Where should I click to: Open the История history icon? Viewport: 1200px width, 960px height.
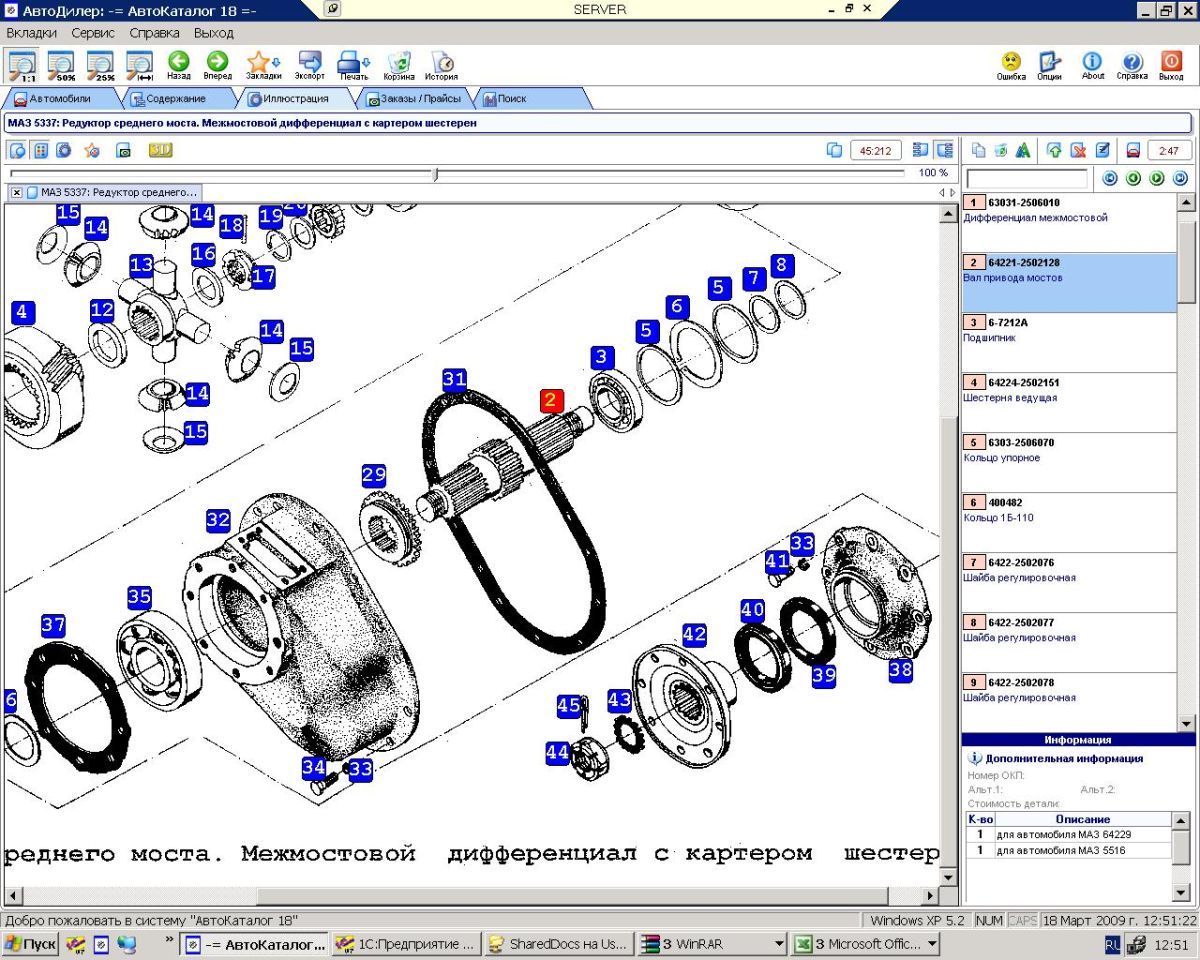[x=441, y=65]
